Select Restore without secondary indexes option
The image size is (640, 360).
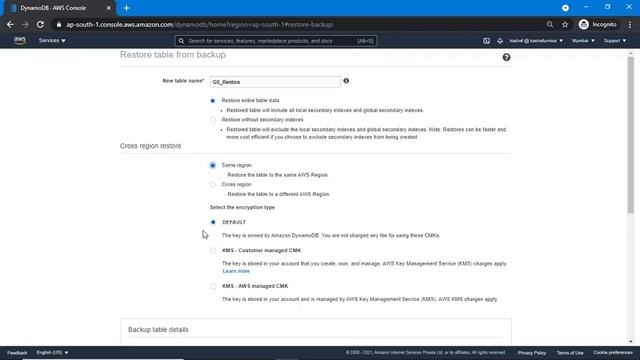[213, 120]
